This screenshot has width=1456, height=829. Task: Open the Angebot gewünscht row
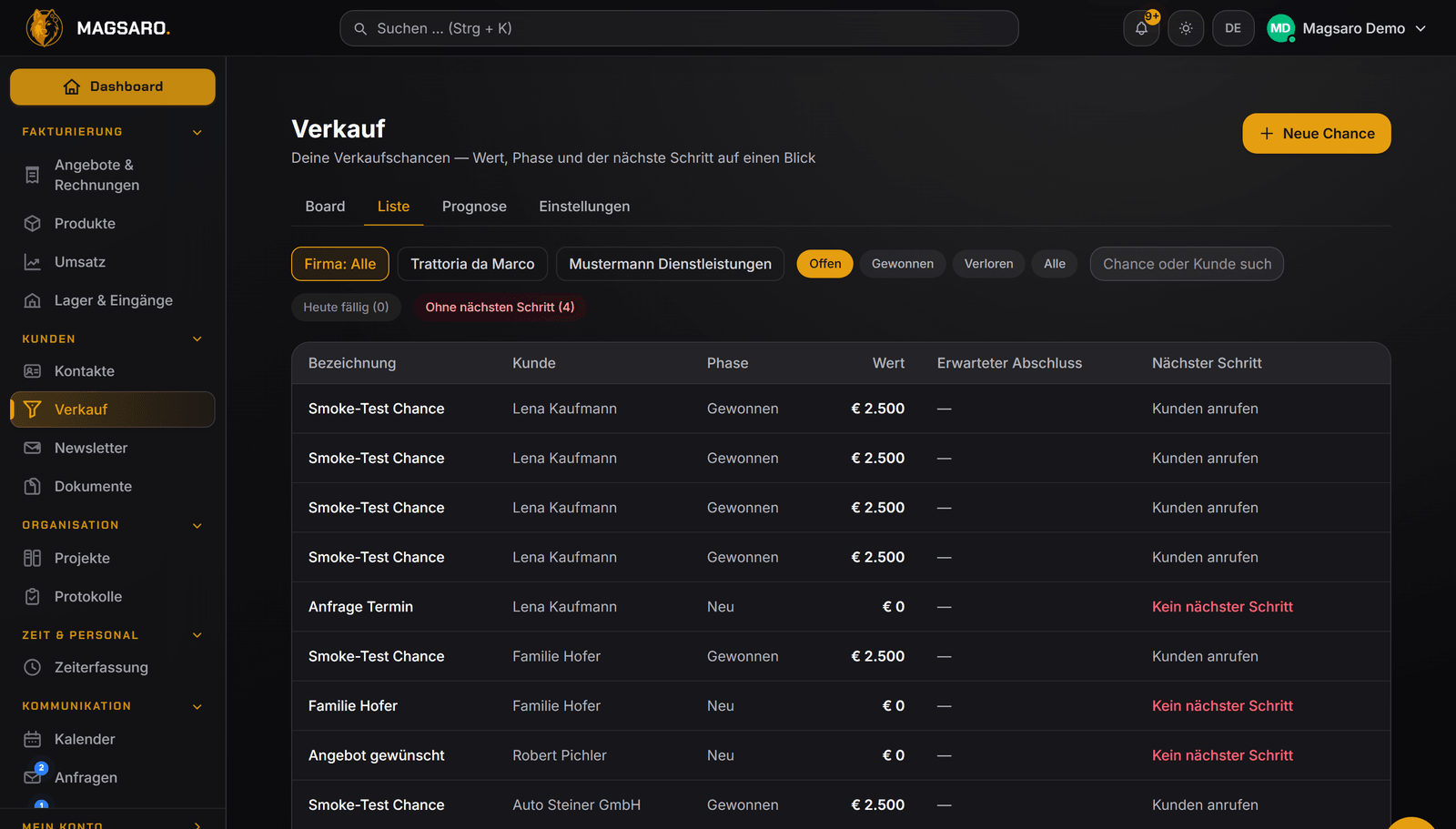point(841,755)
